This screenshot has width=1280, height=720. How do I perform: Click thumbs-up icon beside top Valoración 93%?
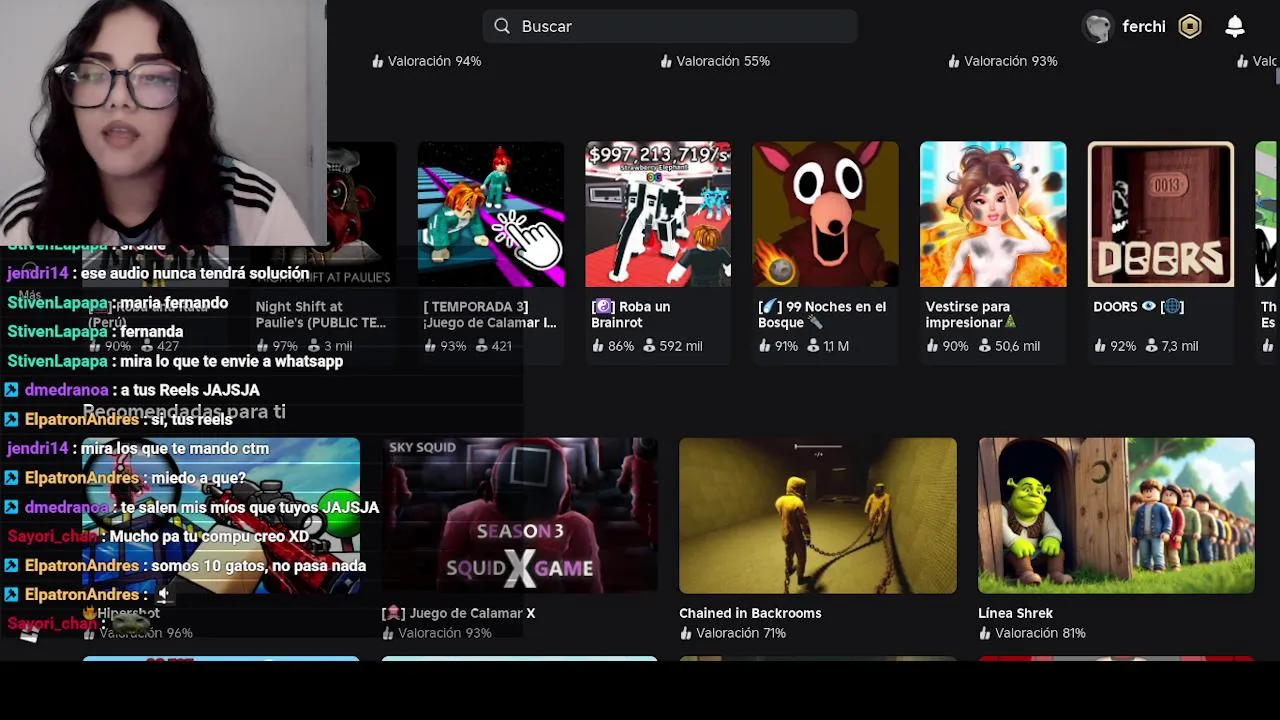pos(954,61)
